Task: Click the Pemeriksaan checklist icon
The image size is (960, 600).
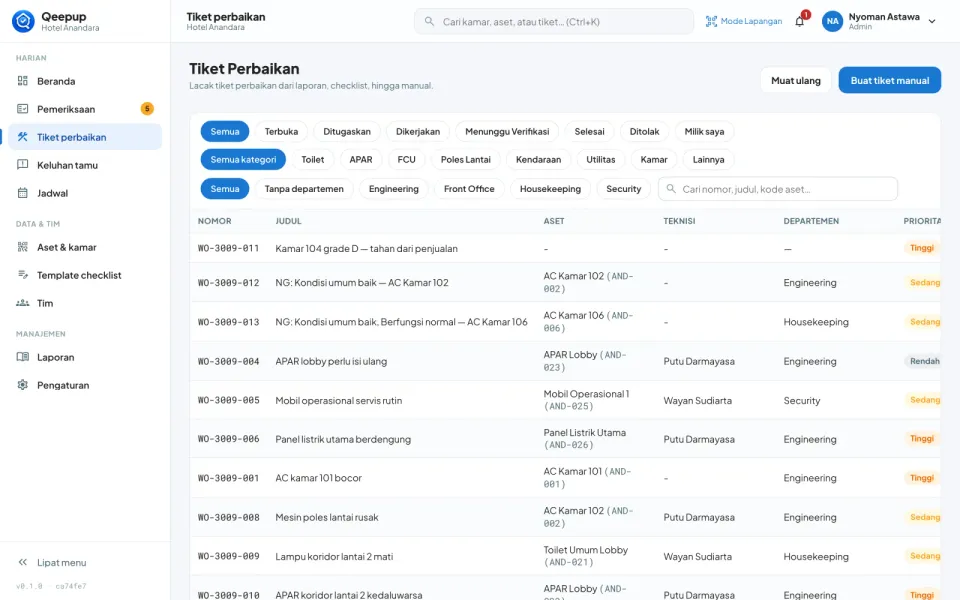Action: (23, 109)
